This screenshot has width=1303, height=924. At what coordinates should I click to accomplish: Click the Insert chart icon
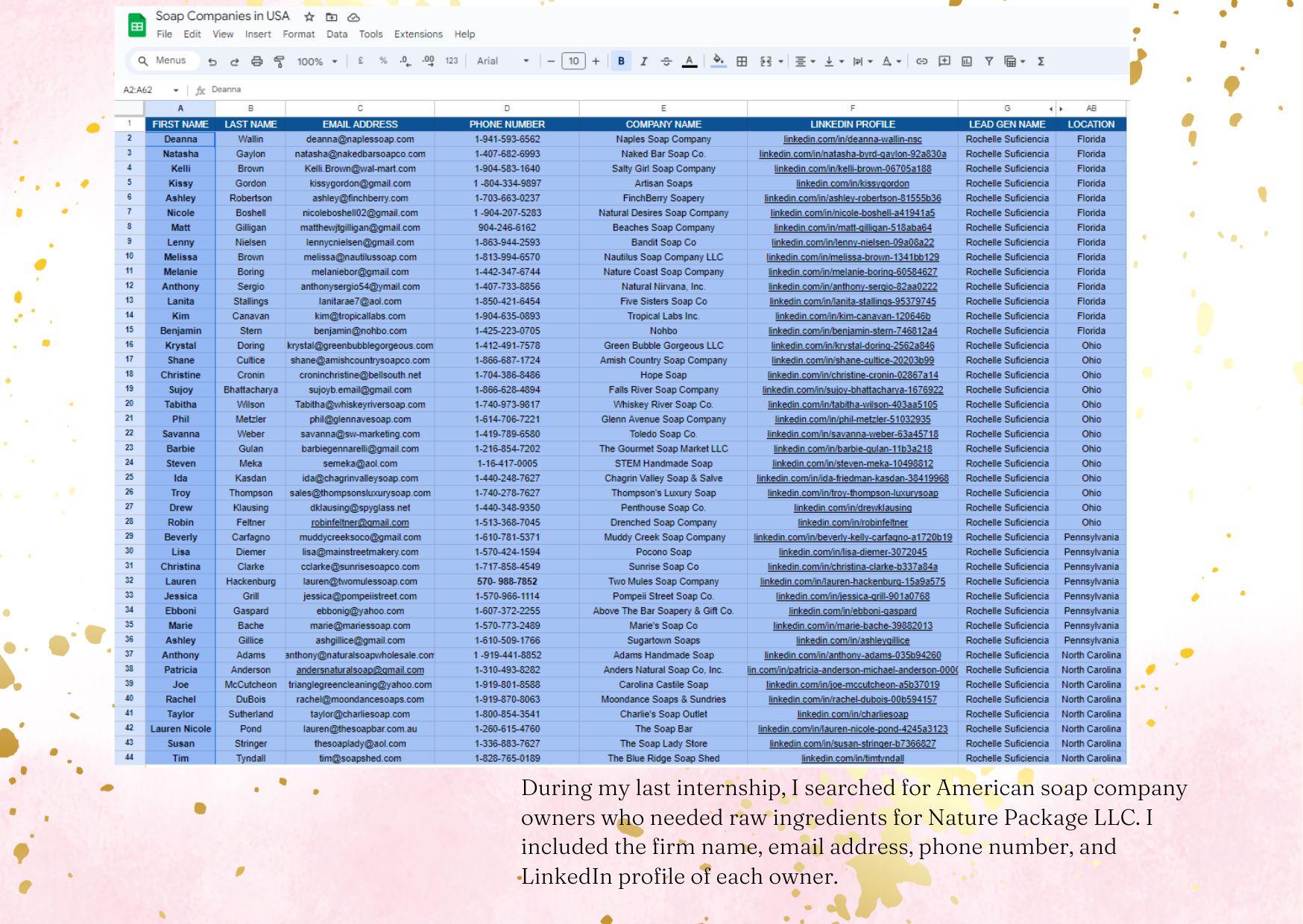pos(967,61)
